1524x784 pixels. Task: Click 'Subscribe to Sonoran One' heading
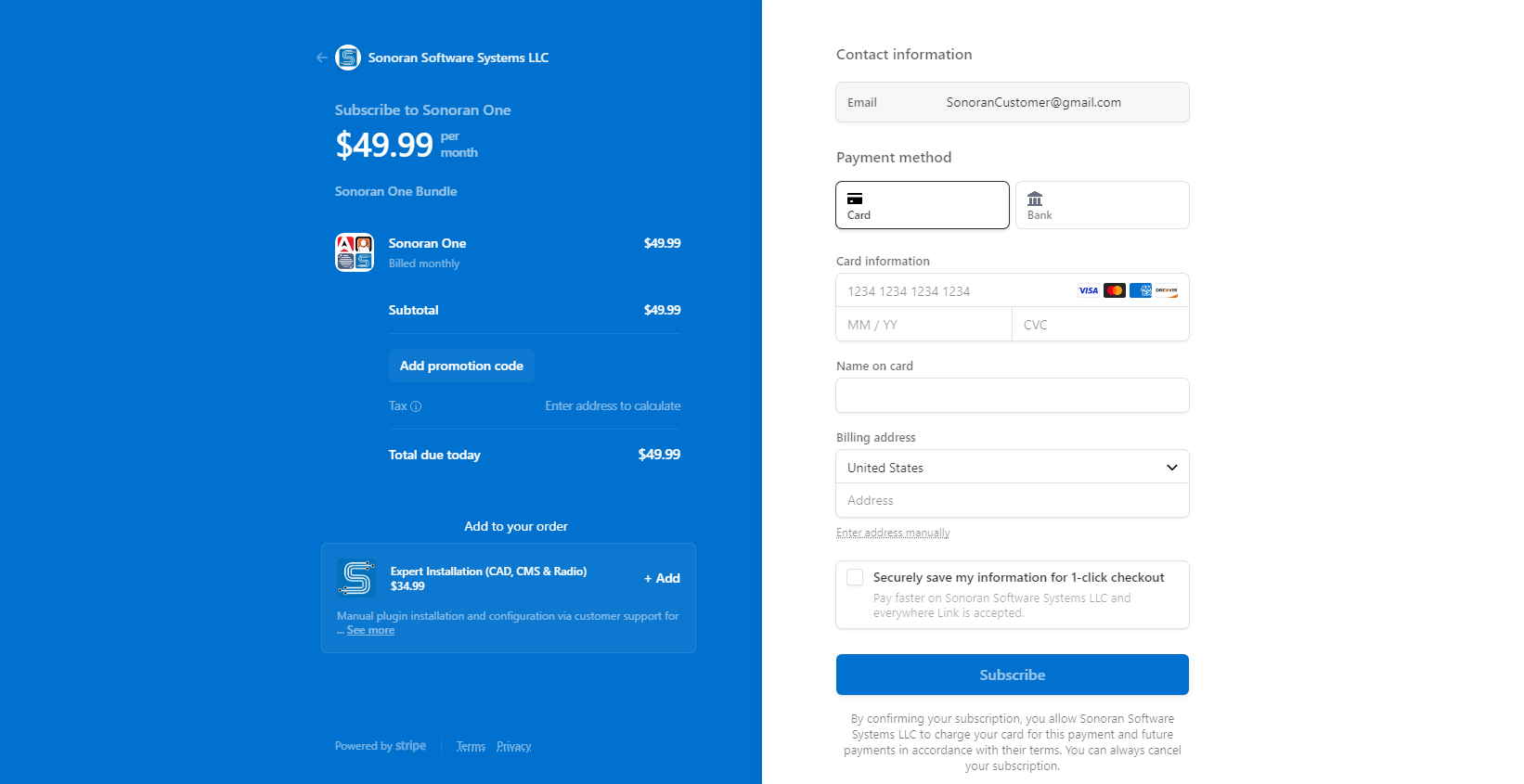click(422, 109)
